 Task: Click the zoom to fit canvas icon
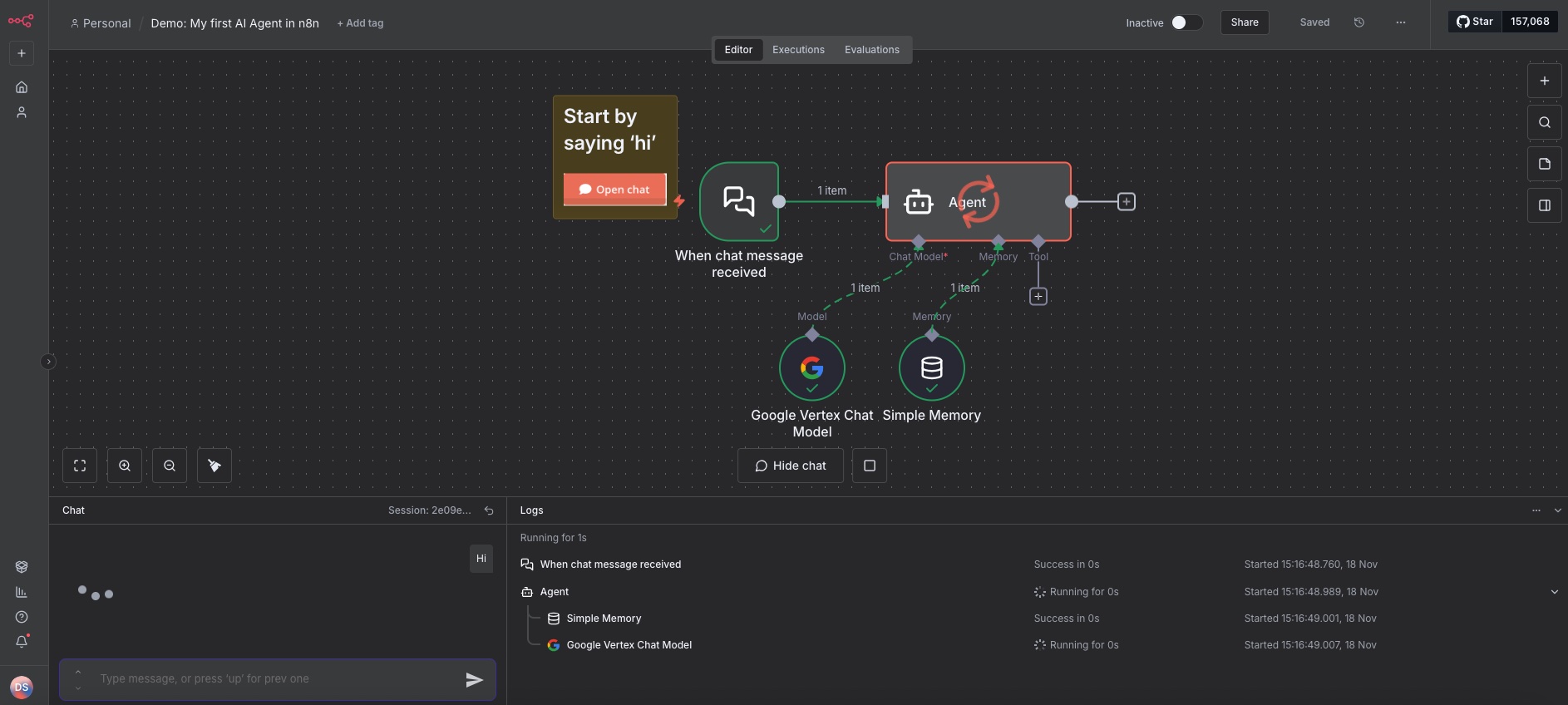click(x=80, y=466)
